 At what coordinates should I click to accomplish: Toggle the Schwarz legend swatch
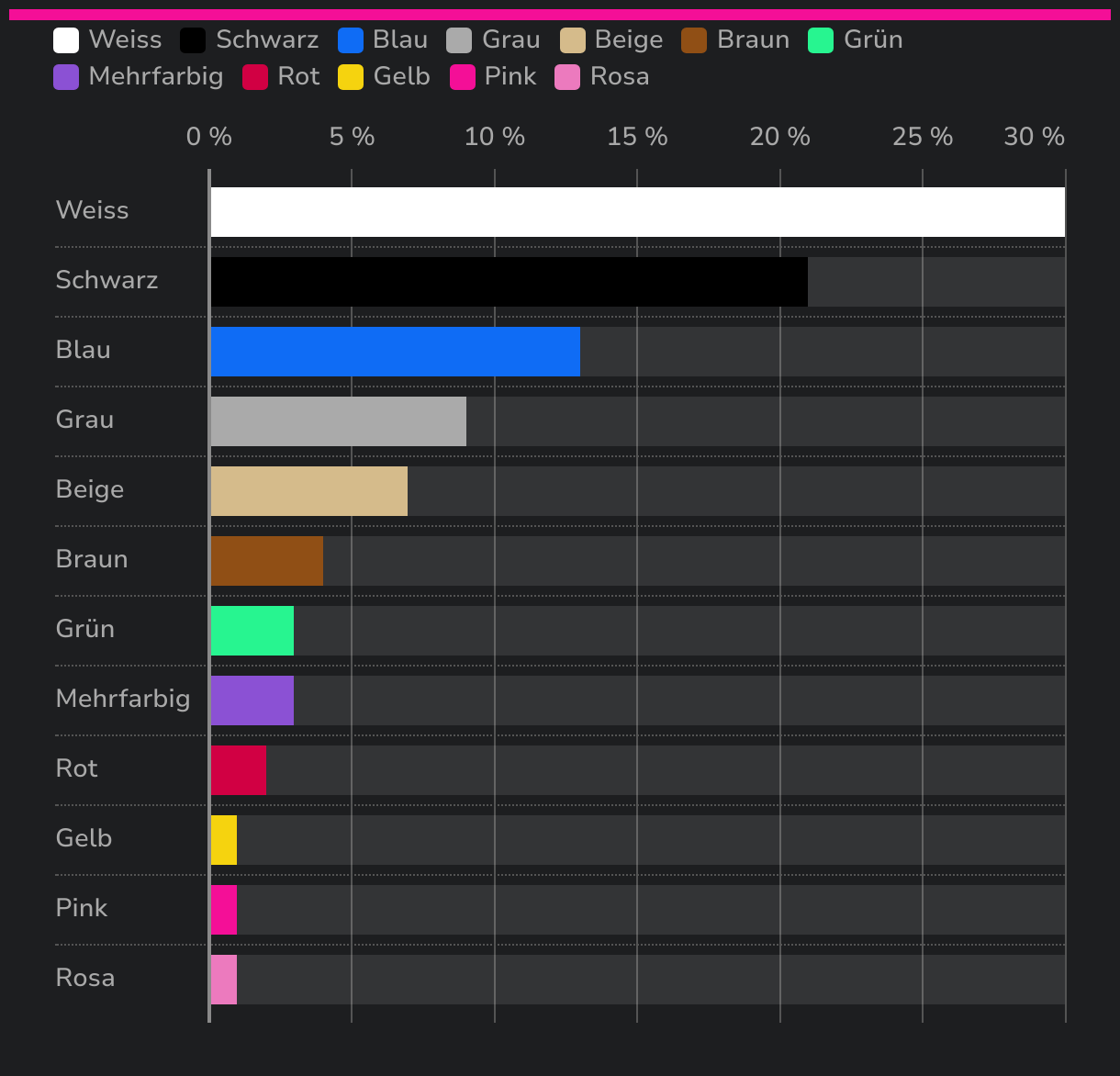(x=193, y=40)
